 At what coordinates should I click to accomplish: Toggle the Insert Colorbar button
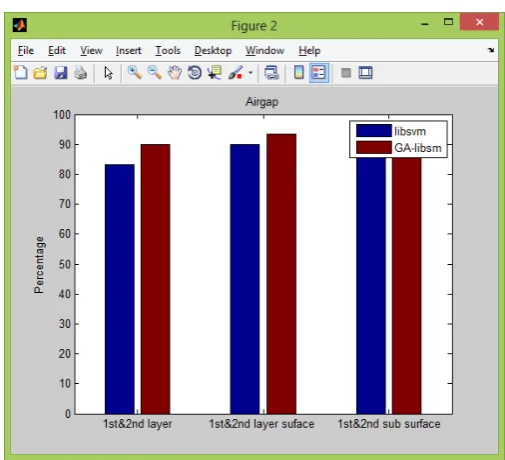pos(299,72)
